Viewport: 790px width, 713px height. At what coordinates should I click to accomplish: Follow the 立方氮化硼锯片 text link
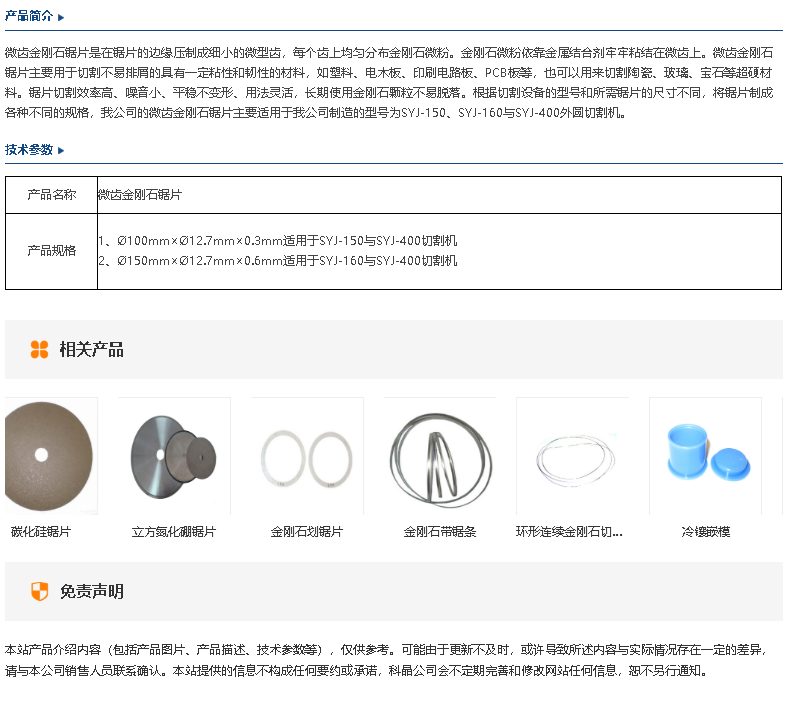174,532
